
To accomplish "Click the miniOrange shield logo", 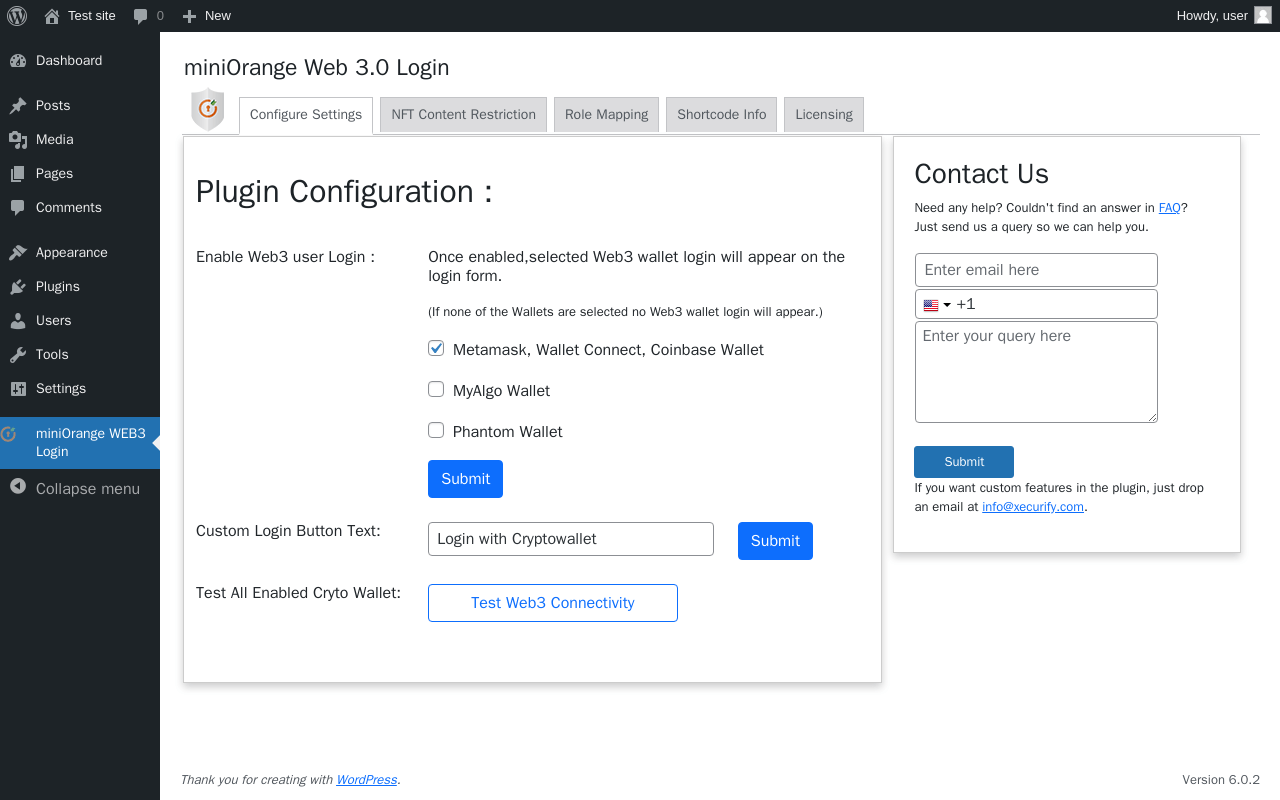I will 208,110.
